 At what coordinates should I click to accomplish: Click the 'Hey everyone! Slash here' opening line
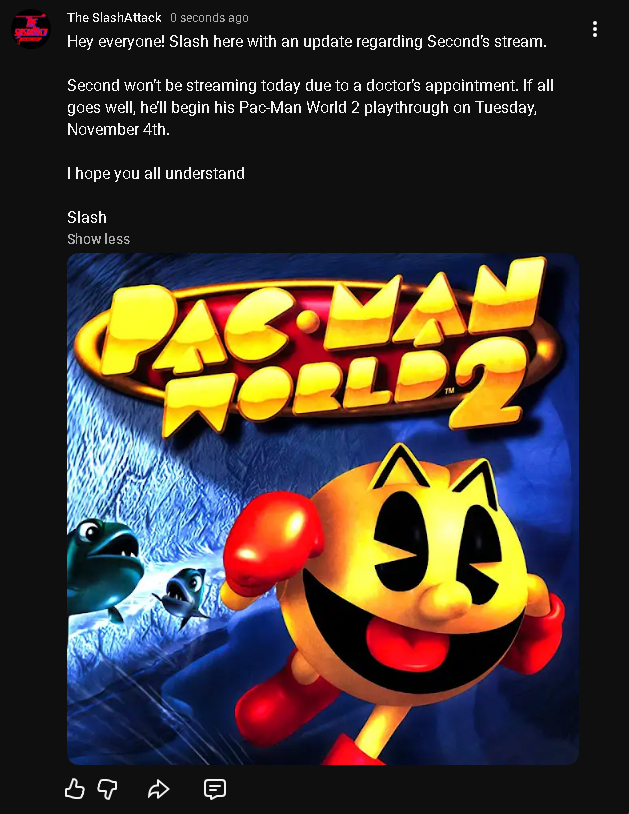pyautogui.click(x=307, y=42)
